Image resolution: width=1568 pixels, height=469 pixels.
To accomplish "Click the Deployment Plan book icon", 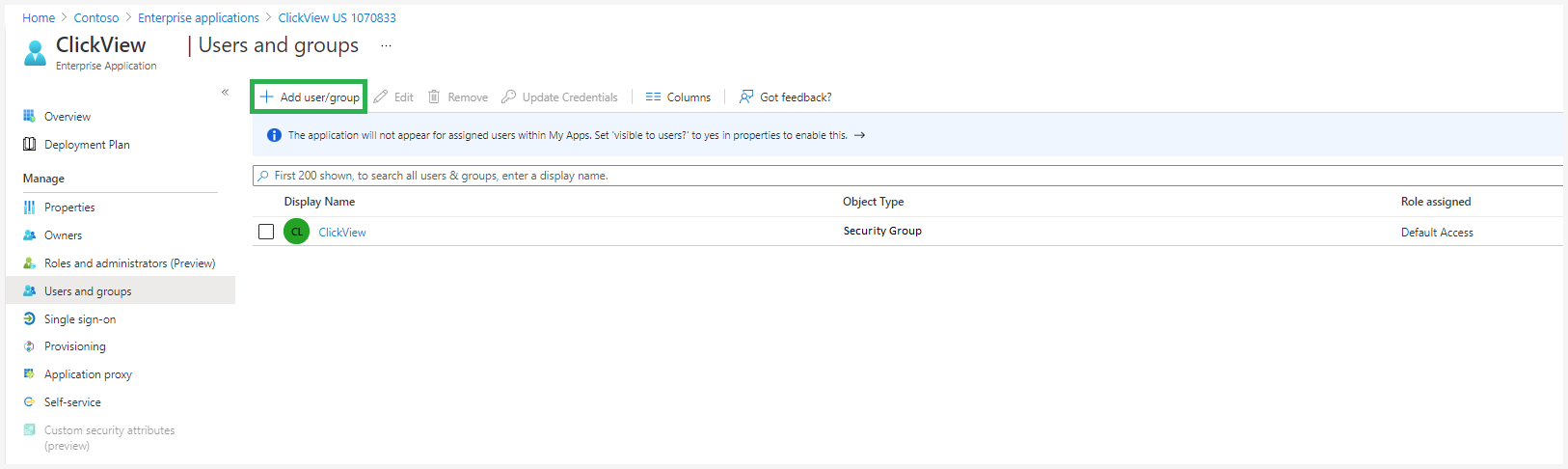I will pos(29,144).
